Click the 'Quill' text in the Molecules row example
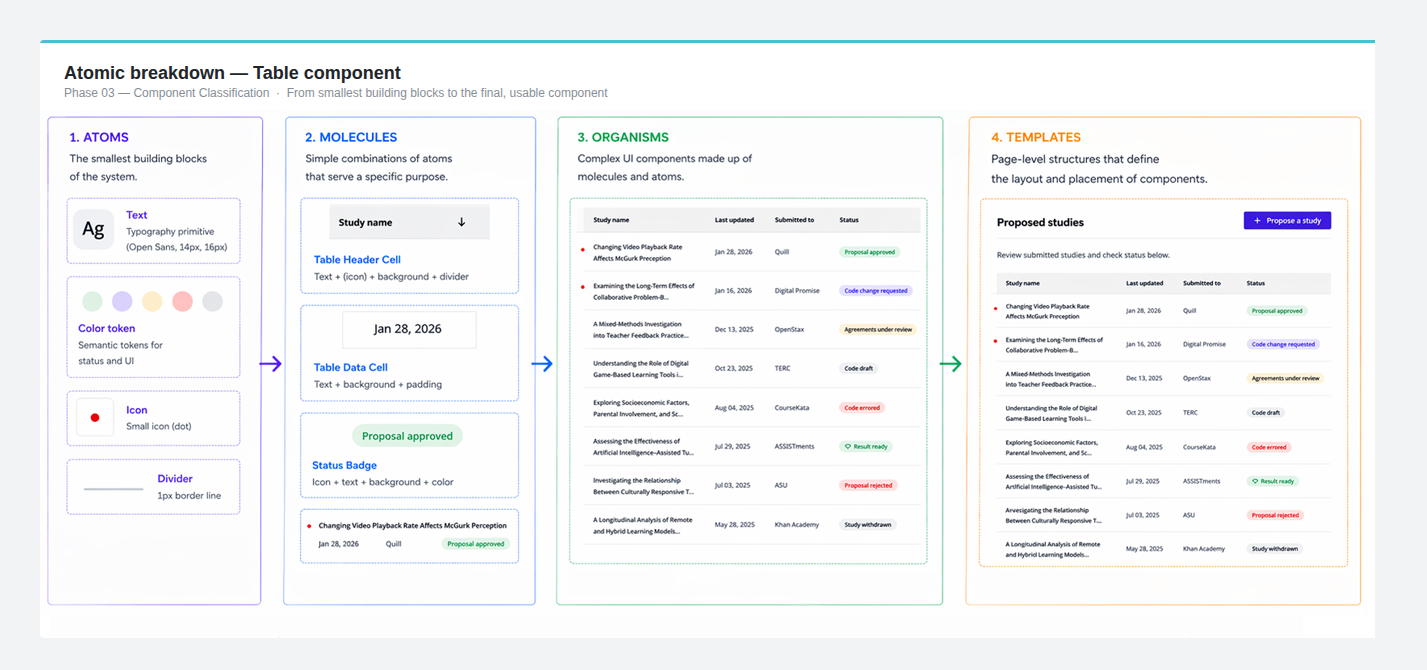 click(x=394, y=544)
